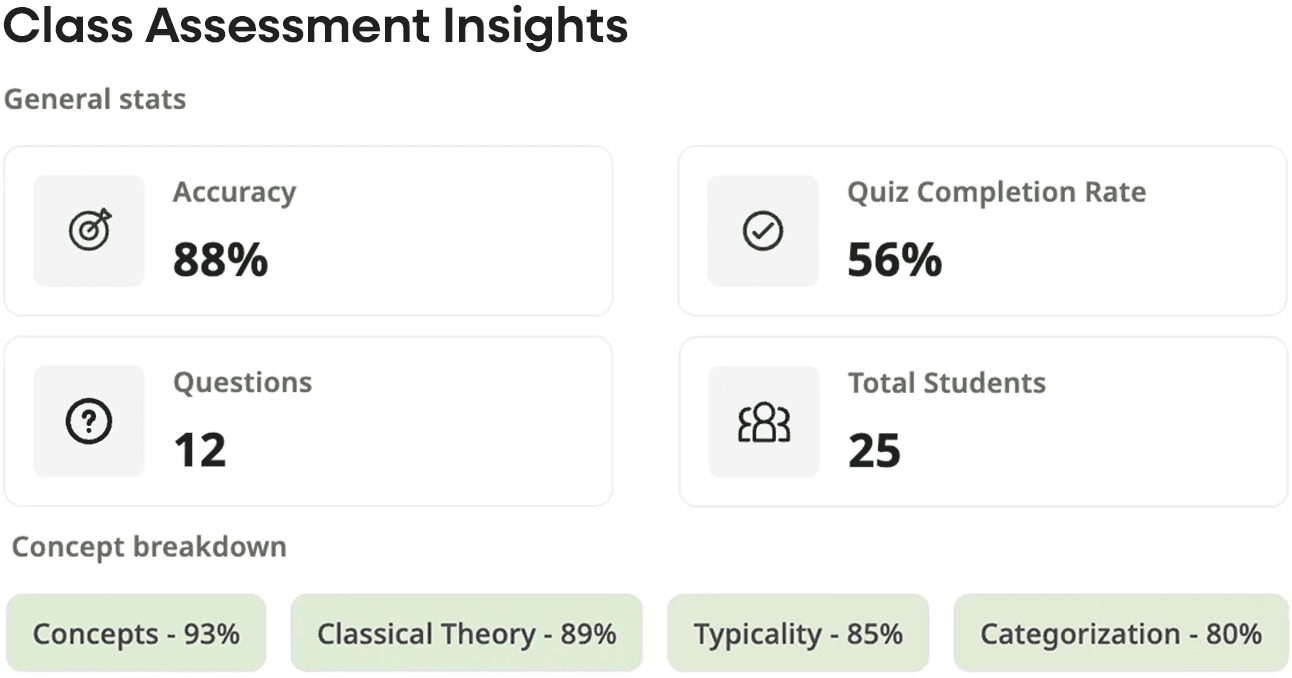Screen dimensions: 1292x678
Task: Click the Class Assessment Insights heading
Action: [315, 27]
